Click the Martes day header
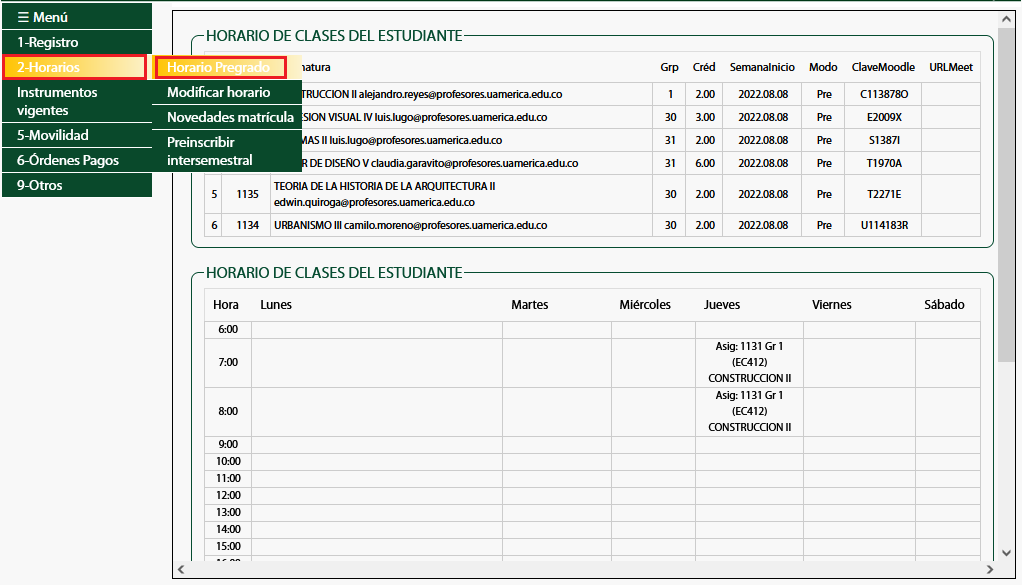 (x=529, y=305)
